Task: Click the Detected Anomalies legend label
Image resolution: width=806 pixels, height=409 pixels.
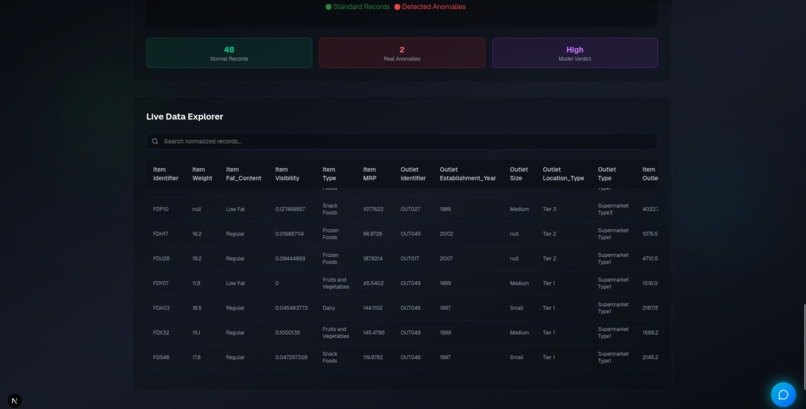Action: tap(433, 7)
